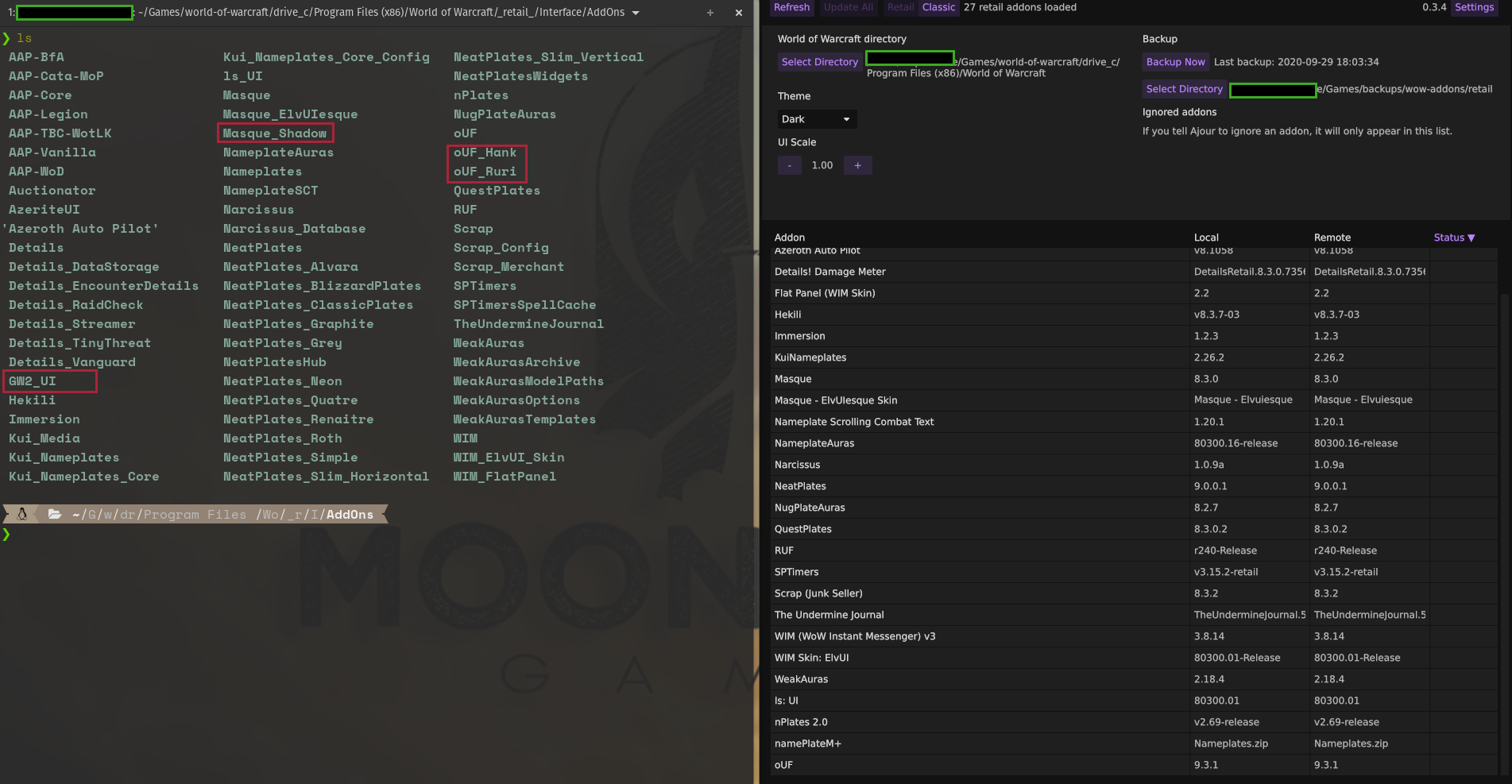Screen dimensions: 1512x784
Task: Increase UI Scale with plus button
Action: (857, 165)
